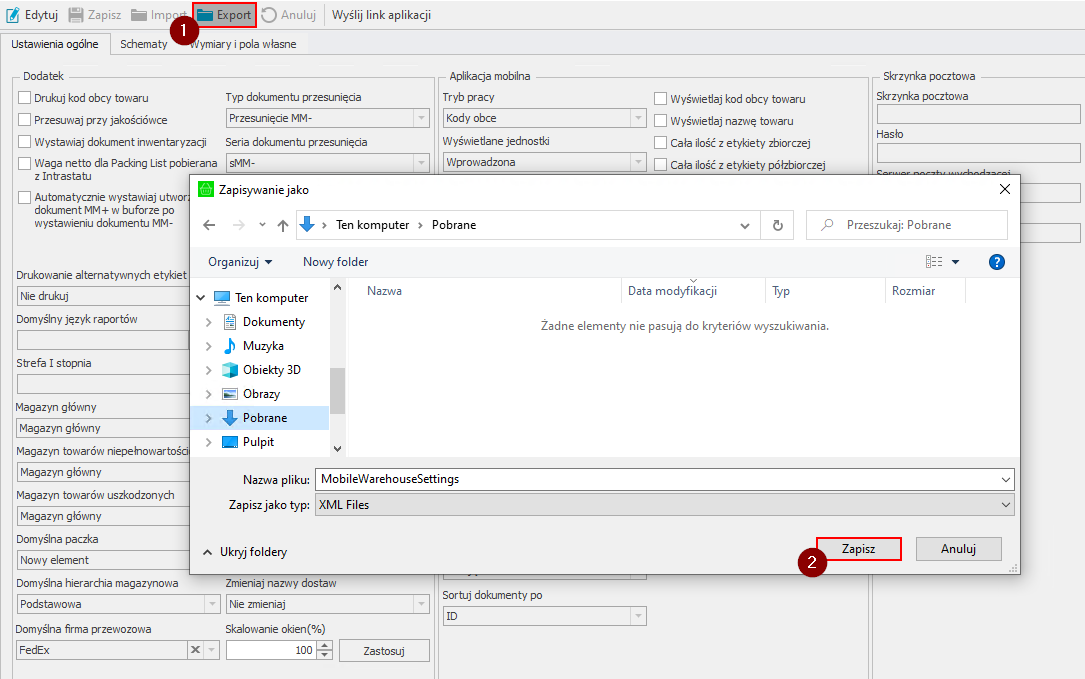Check Wystawiaj dokument inwentaryzacji option

[x=25, y=141]
